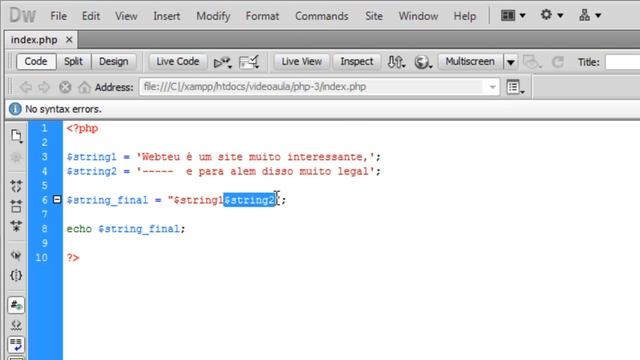Click the Expand All icon
Image resolution: width=640 pixels, height=360 pixels.
click(x=16, y=226)
